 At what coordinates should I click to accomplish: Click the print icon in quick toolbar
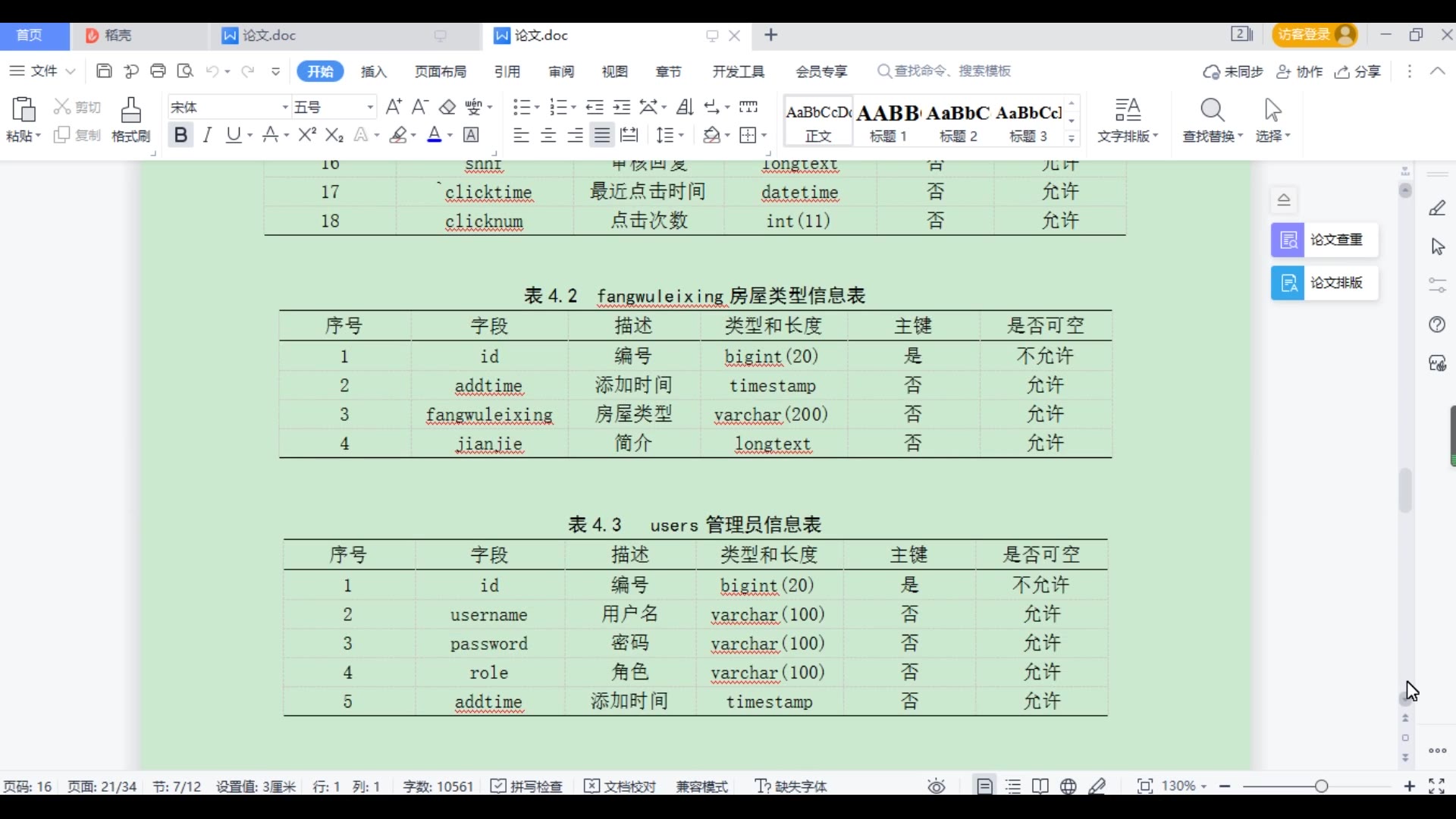click(x=158, y=71)
